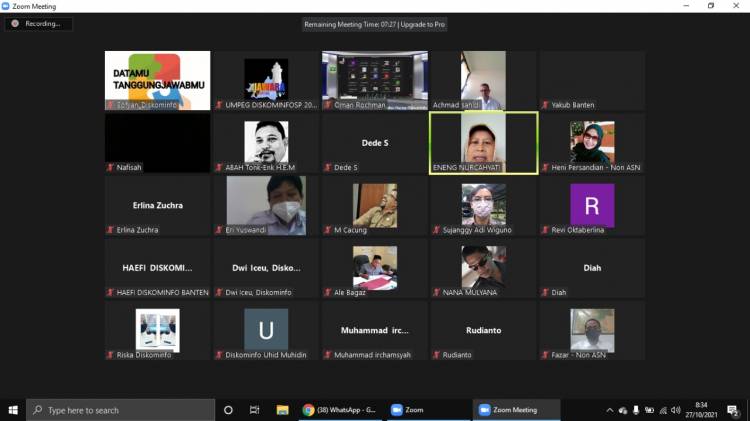The width and height of the screenshot is (750, 421).
Task: Click the Recording indicator
Action: point(38,23)
